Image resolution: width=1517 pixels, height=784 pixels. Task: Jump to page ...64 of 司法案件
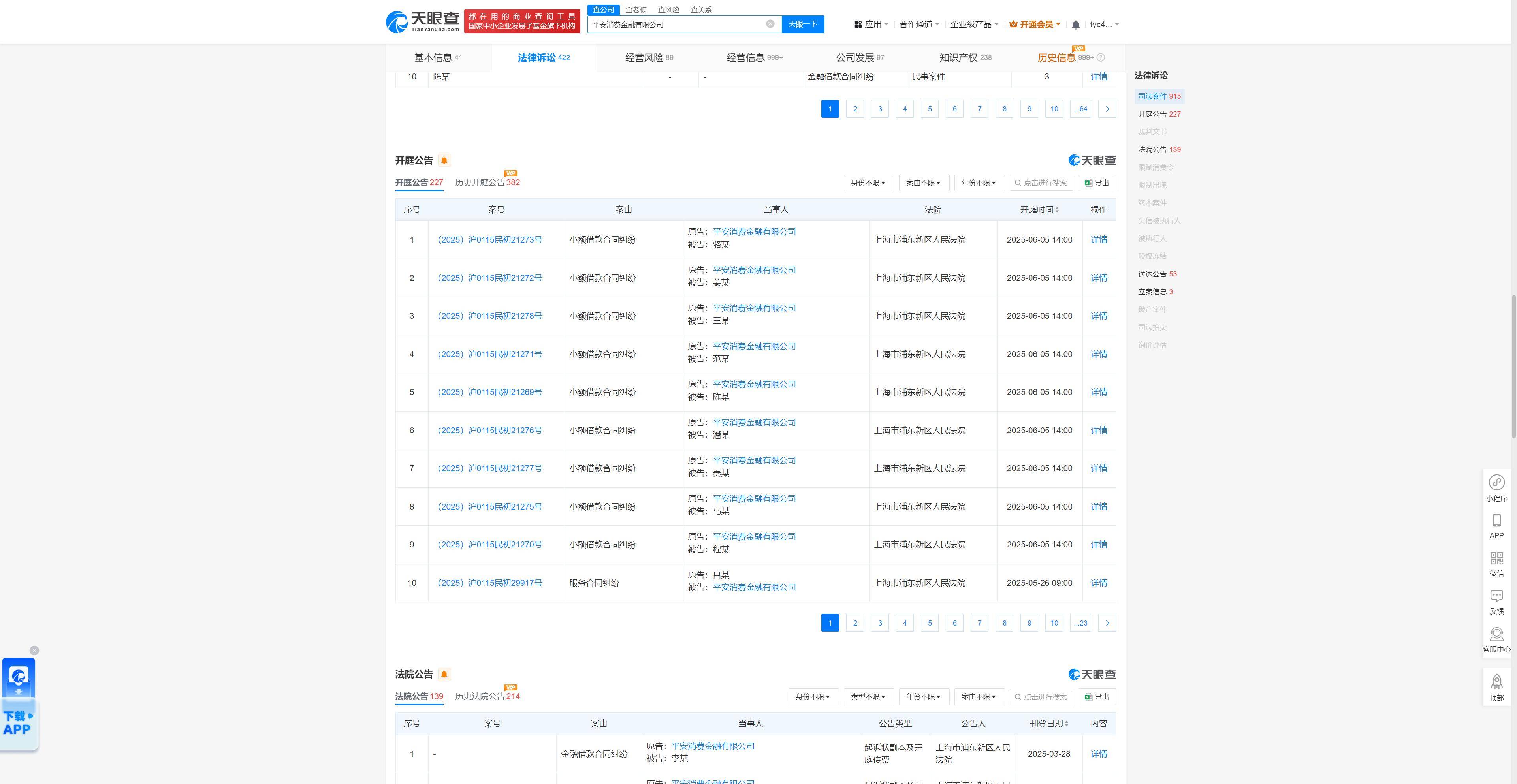click(x=1080, y=109)
